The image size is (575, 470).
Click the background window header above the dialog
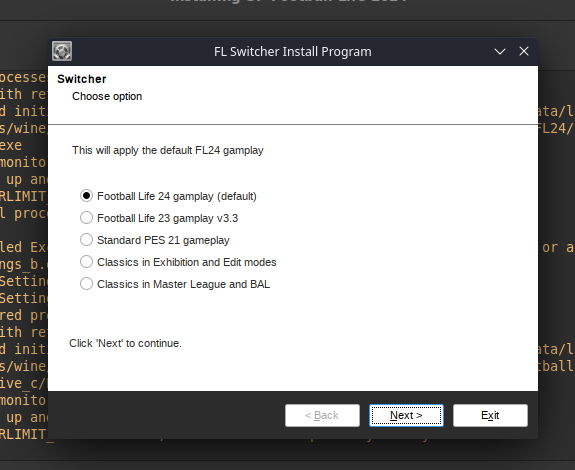pos(288,10)
